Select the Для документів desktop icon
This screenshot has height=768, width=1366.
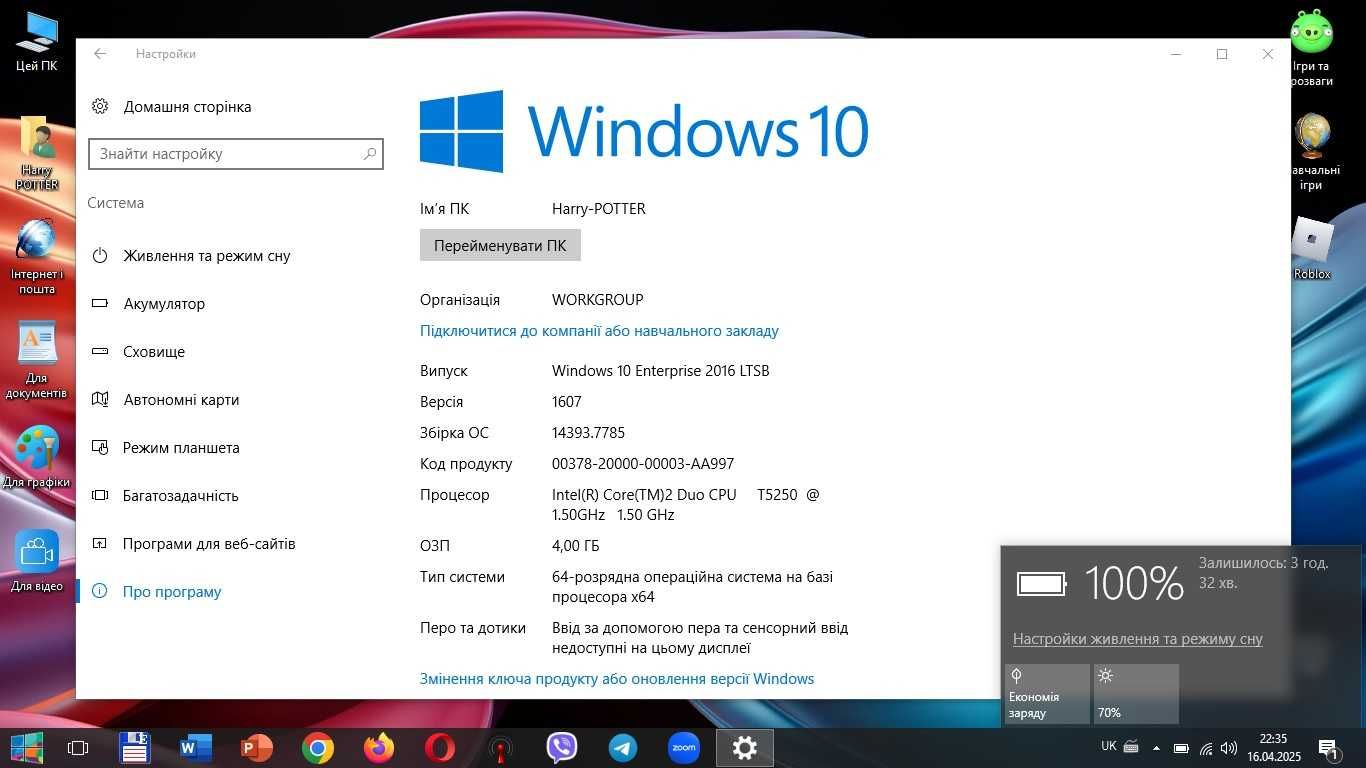[x=37, y=361]
